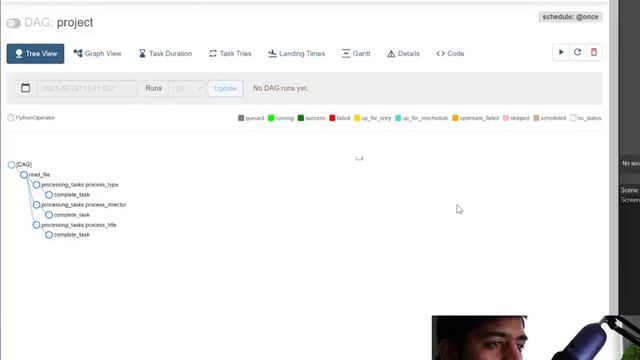This screenshot has height=360, width=640.
Task: Click the no_status white swatch
Action: 573,118
